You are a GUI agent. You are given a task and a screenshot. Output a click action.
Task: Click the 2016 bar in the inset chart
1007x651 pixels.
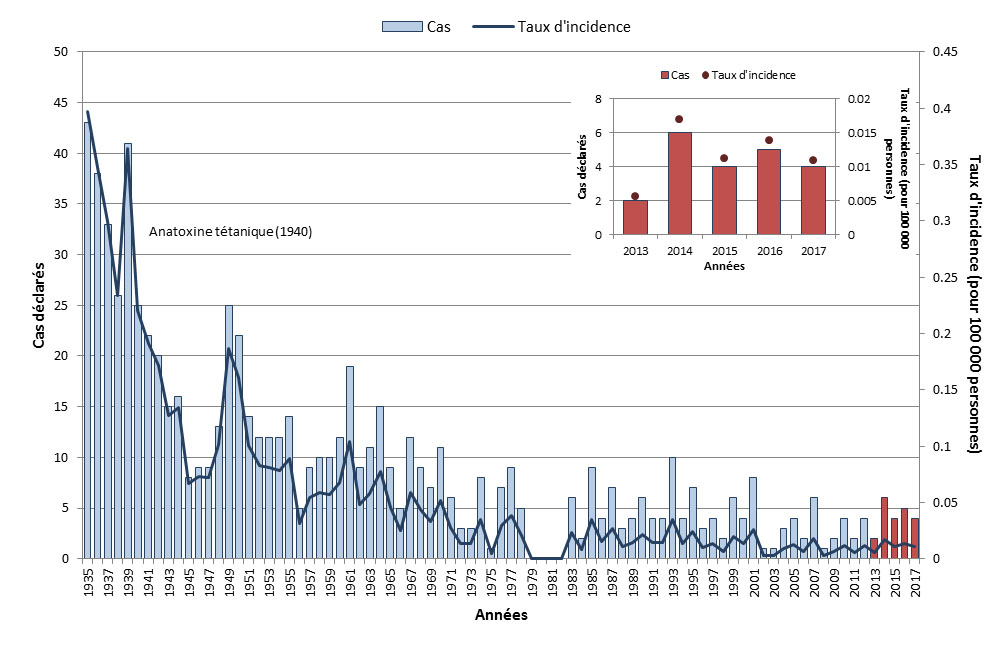[x=769, y=192]
